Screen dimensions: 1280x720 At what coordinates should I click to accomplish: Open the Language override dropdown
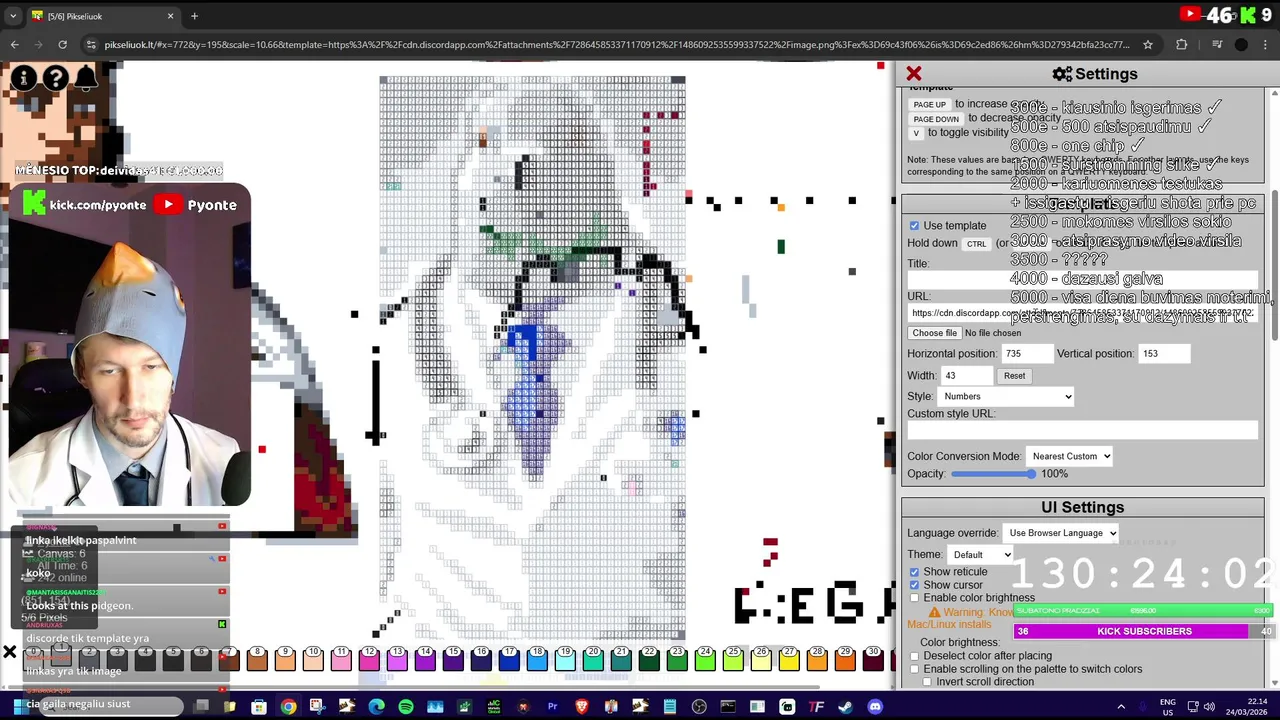pos(1061,533)
